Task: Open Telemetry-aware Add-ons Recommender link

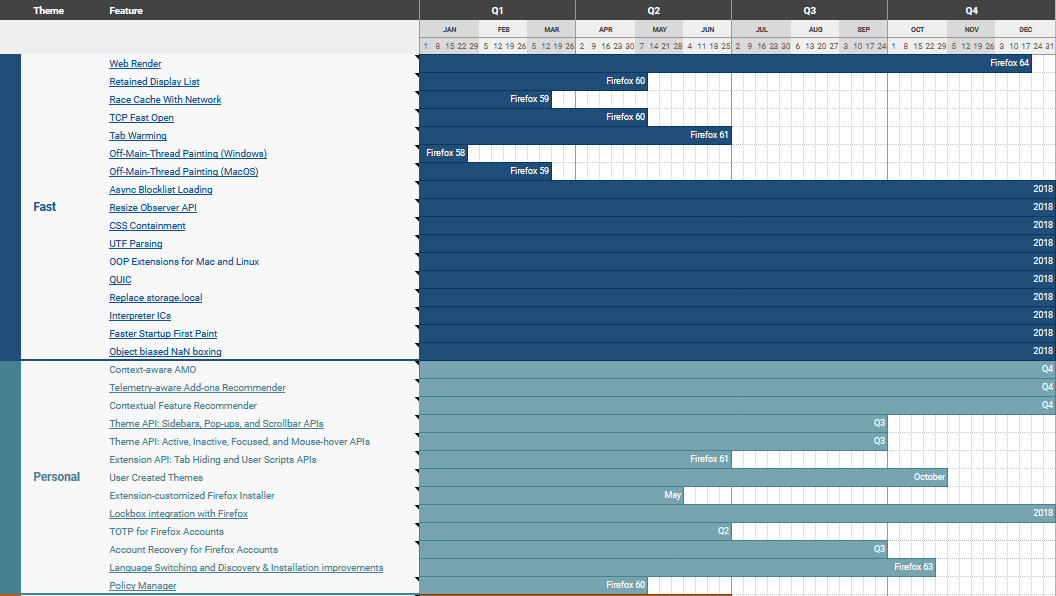Action: pyautogui.click(x=197, y=388)
